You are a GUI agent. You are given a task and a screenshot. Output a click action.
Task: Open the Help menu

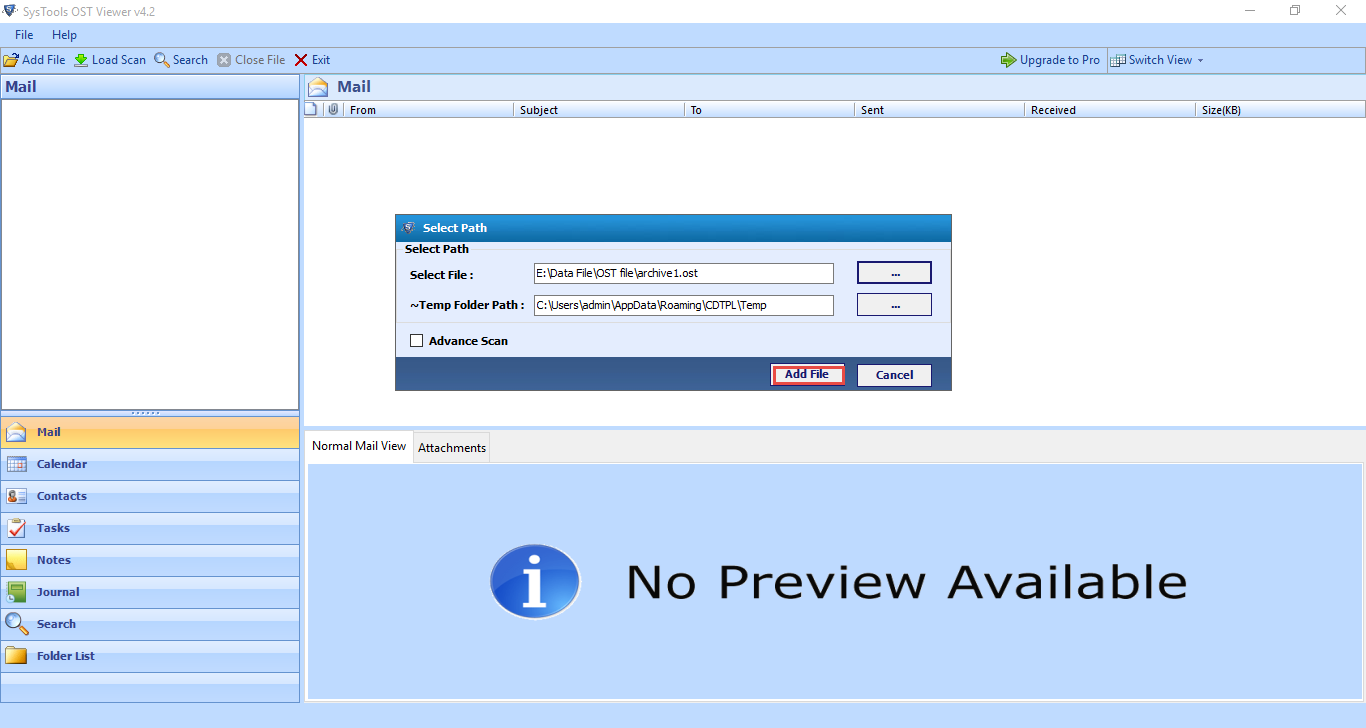coord(64,35)
